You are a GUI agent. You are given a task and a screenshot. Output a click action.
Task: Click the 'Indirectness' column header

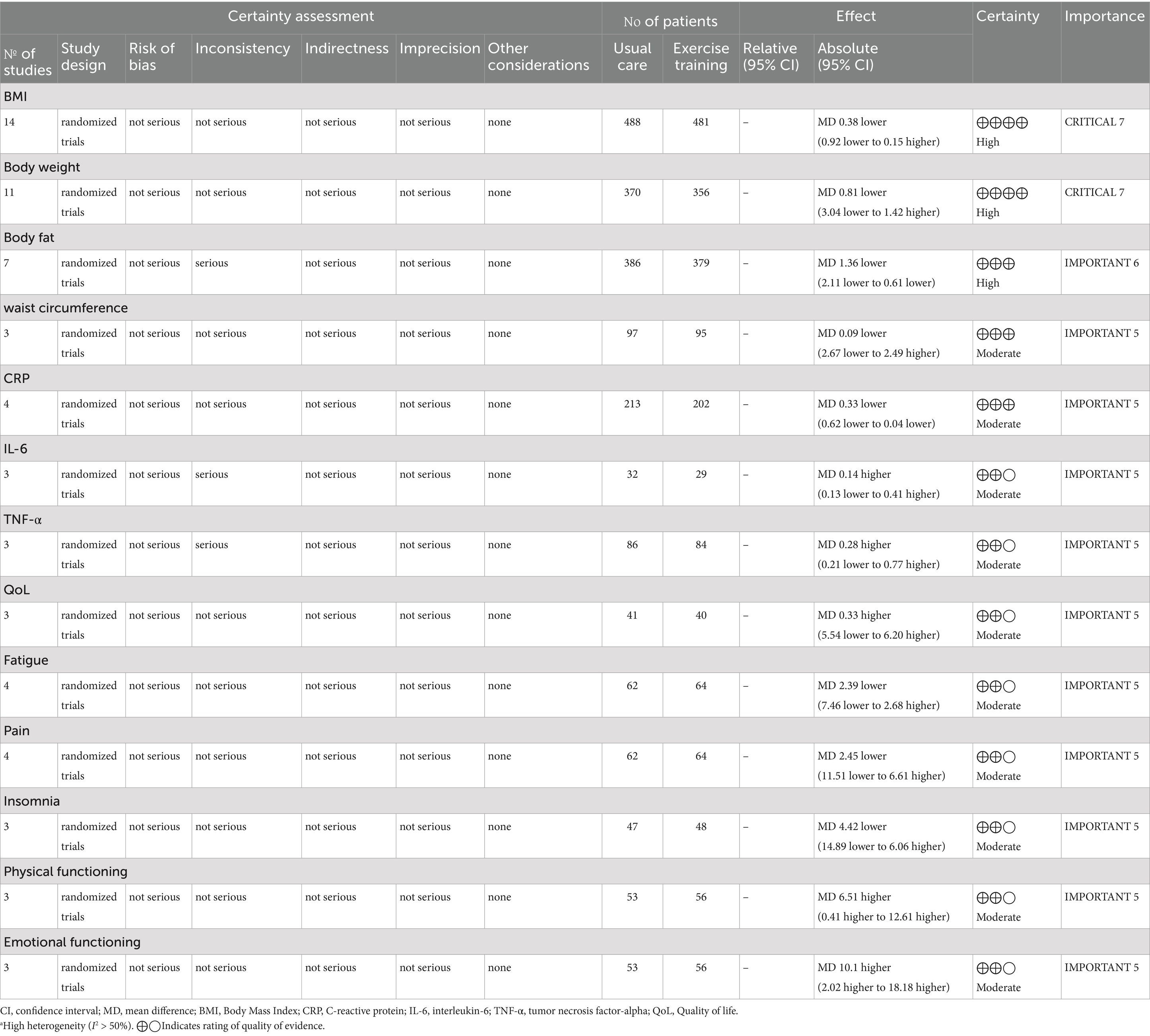pyautogui.click(x=347, y=49)
